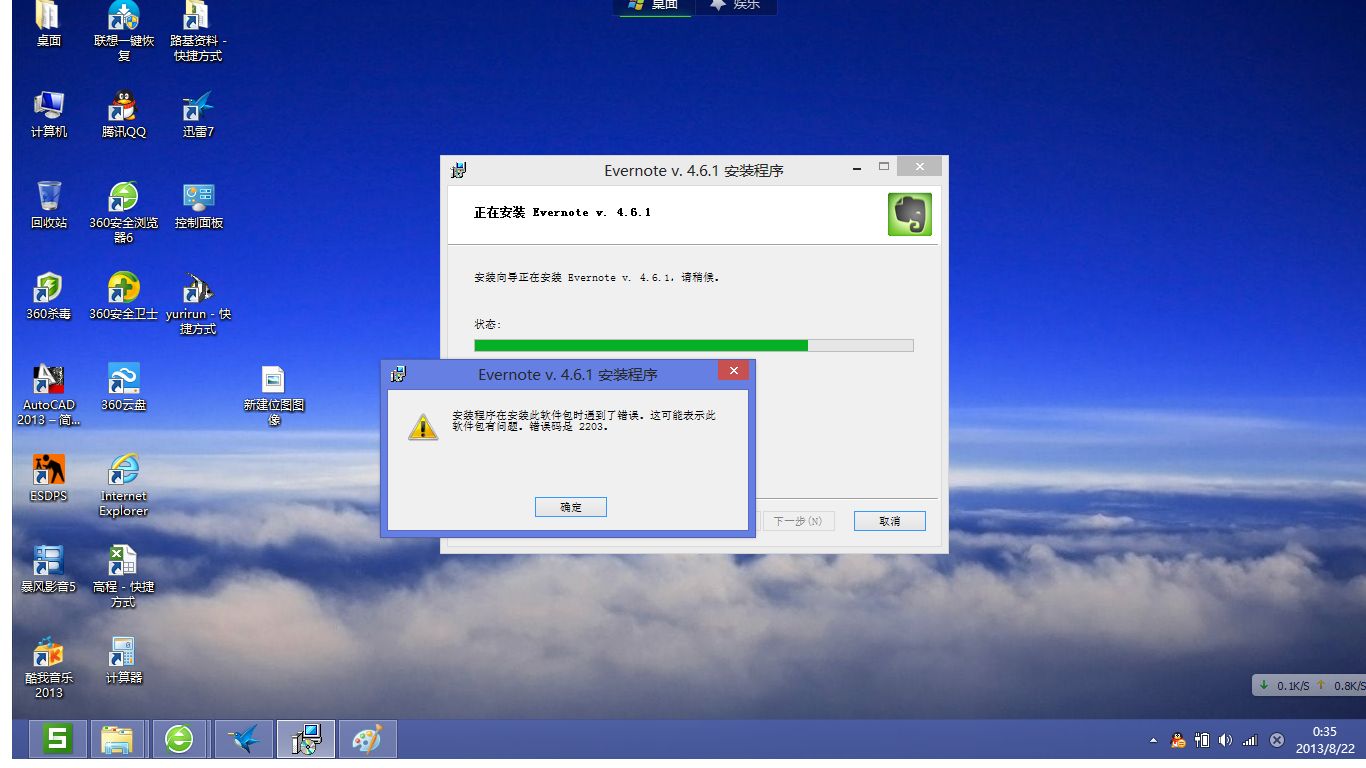The height and width of the screenshot is (768, 1366).
Task: Select the 桌面 folder desktop icon
Action: click(x=49, y=25)
